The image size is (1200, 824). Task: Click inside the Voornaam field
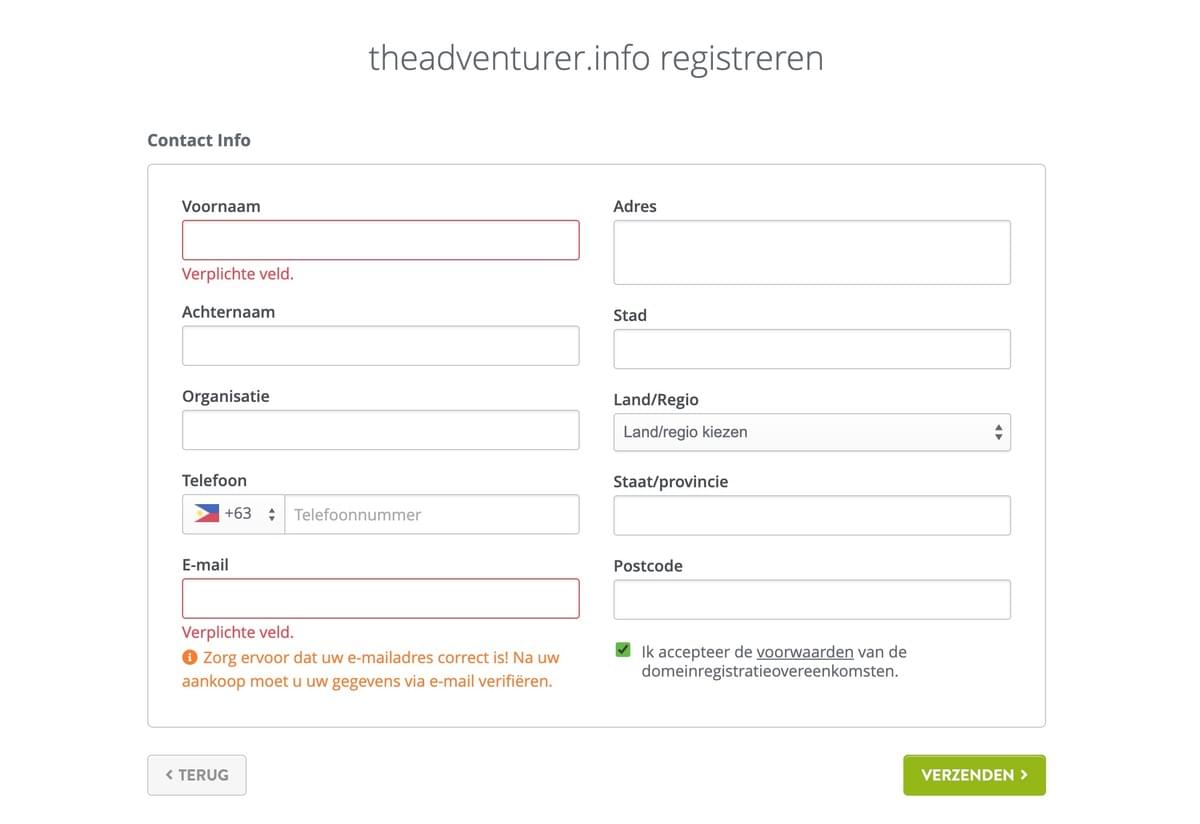[x=380, y=239]
